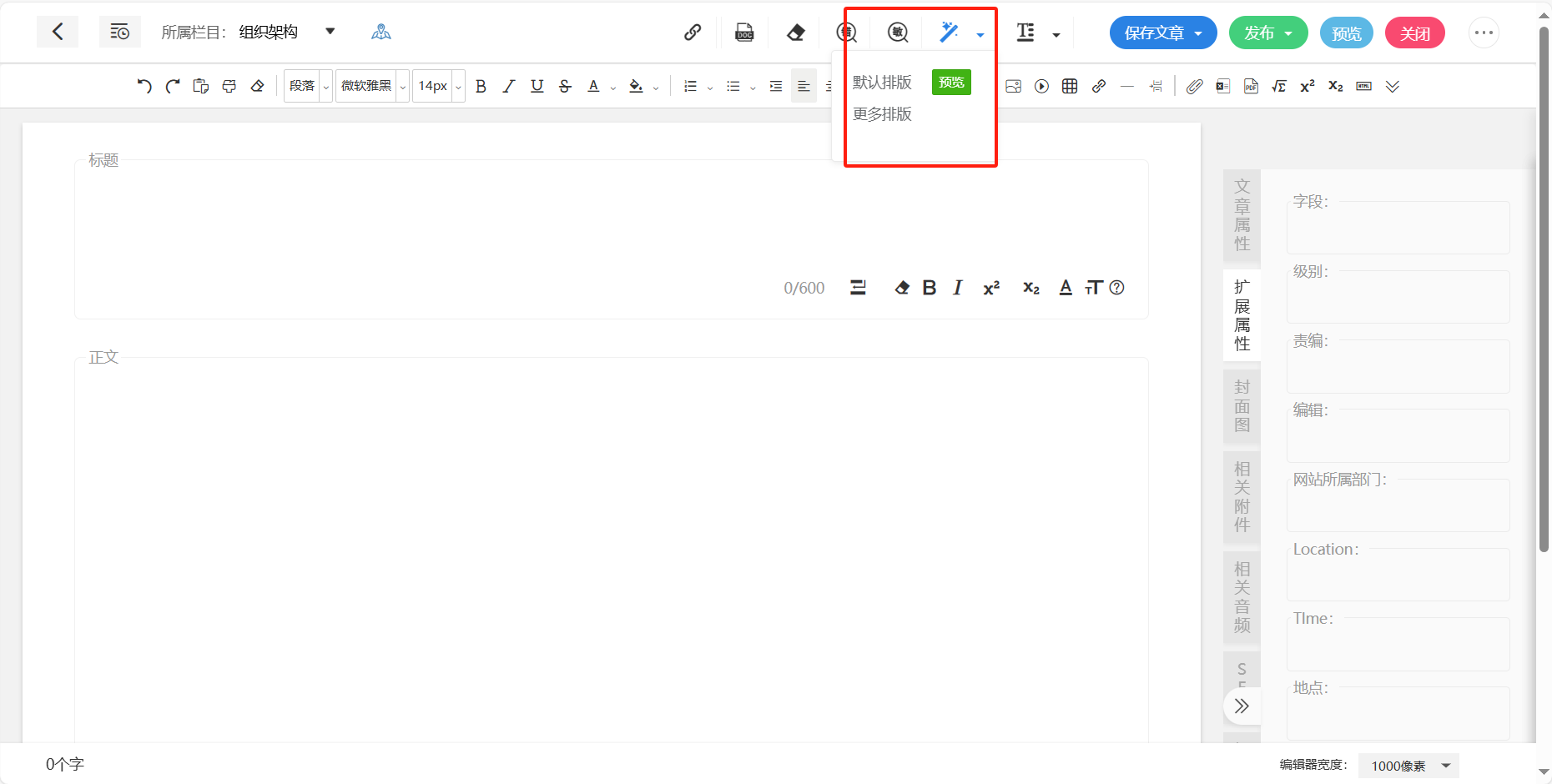Toggle bold in the main formatting toolbar
The image size is (1552, 784).
(x=481, y=86)
